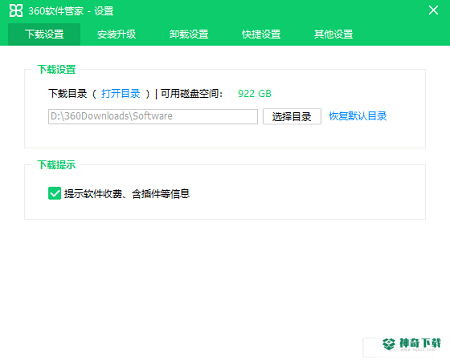Screen dimensions: 450x360
Task: Click 恢复默认目录 link
Action: click(x=358, y=116)
